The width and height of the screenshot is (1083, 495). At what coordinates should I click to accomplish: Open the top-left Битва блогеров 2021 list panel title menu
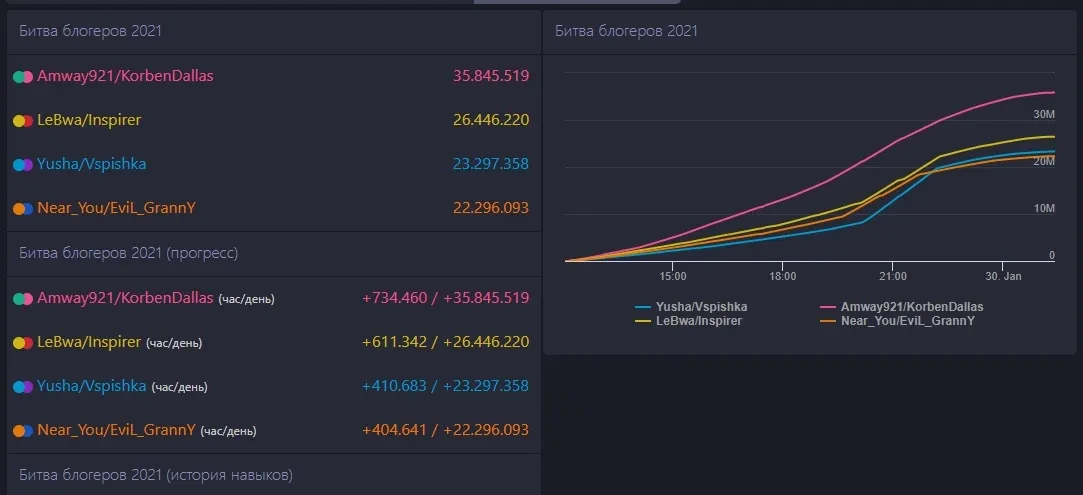tap(91, 31)
